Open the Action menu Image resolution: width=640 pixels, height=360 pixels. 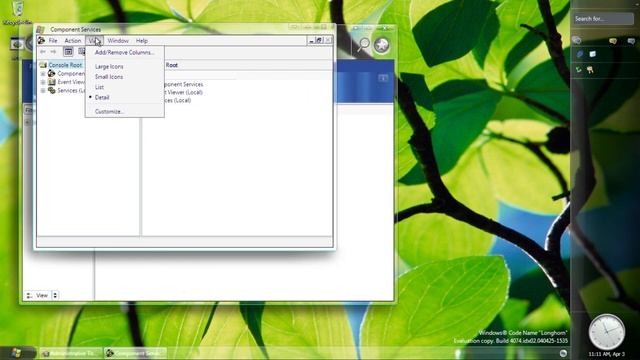tap(73, 41)
